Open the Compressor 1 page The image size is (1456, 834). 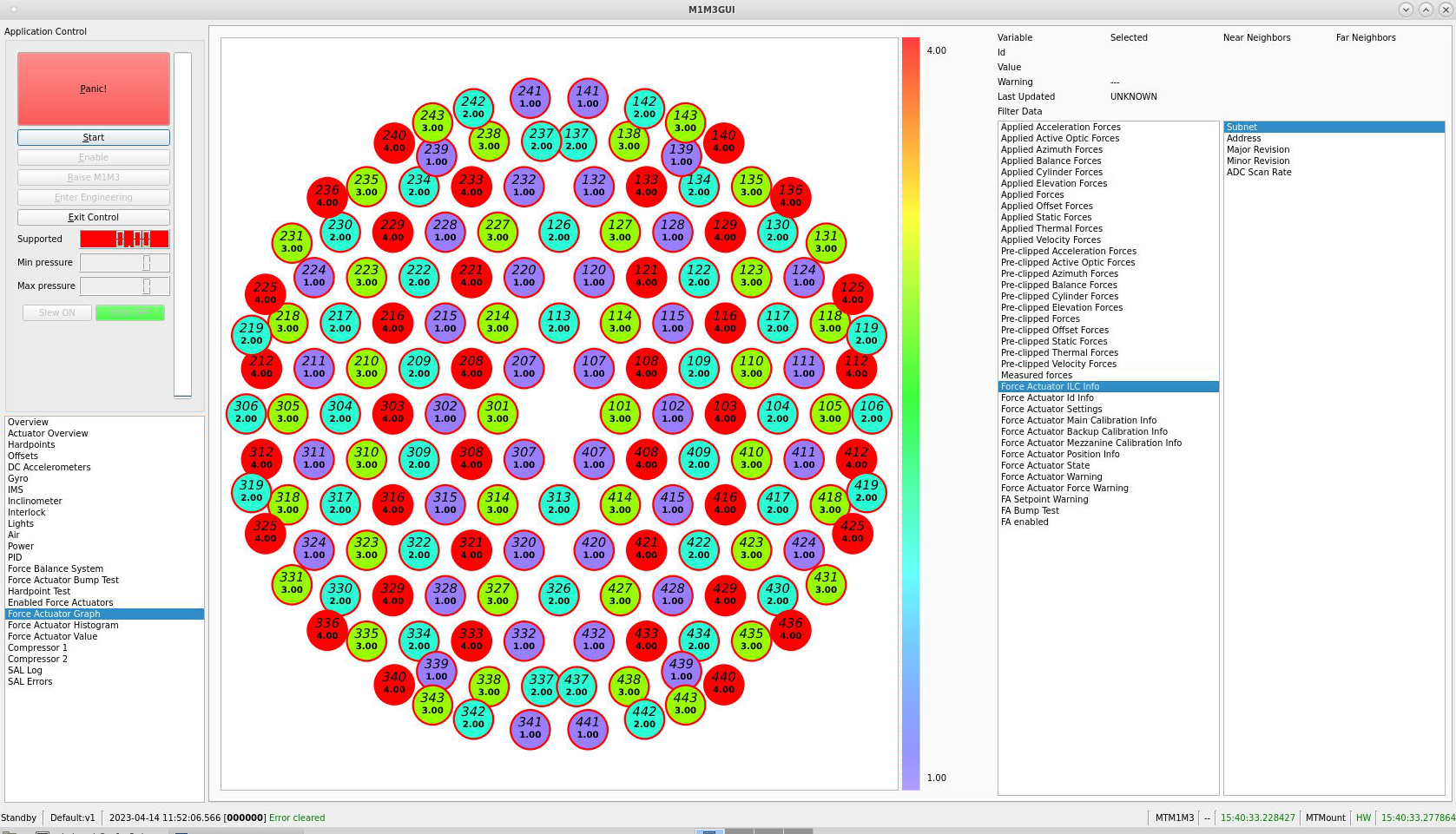(104, 647)
